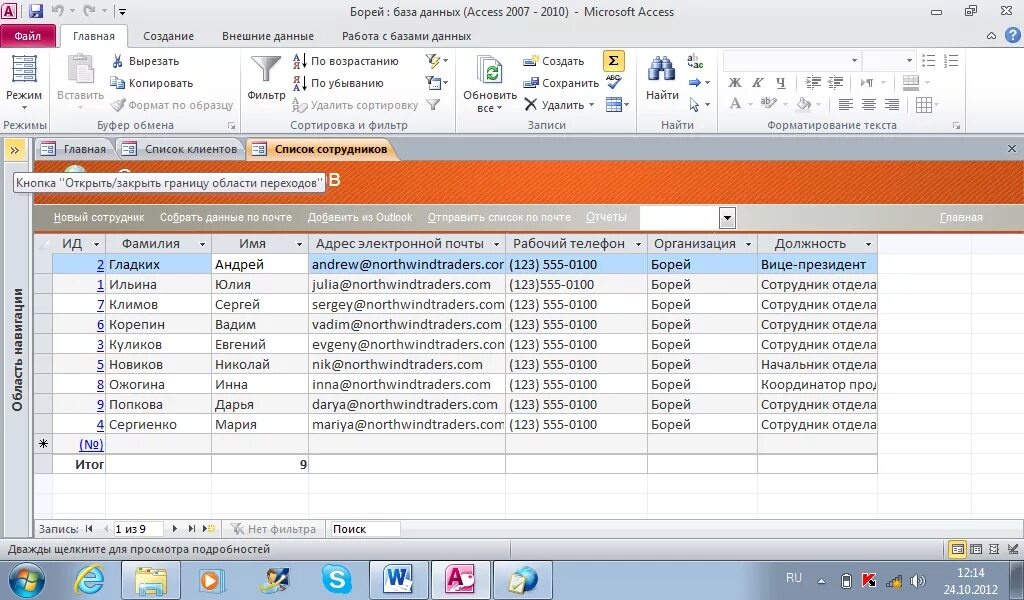Open the Файл tab
1024x600 pixels.
27,36
